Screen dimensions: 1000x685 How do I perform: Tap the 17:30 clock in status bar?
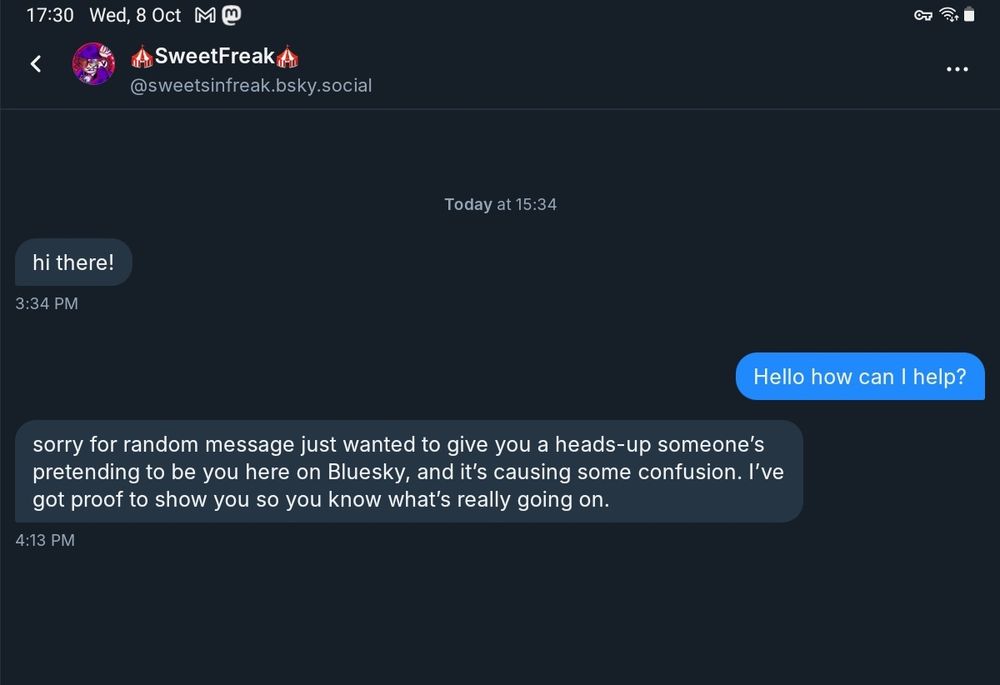(50, 15)
